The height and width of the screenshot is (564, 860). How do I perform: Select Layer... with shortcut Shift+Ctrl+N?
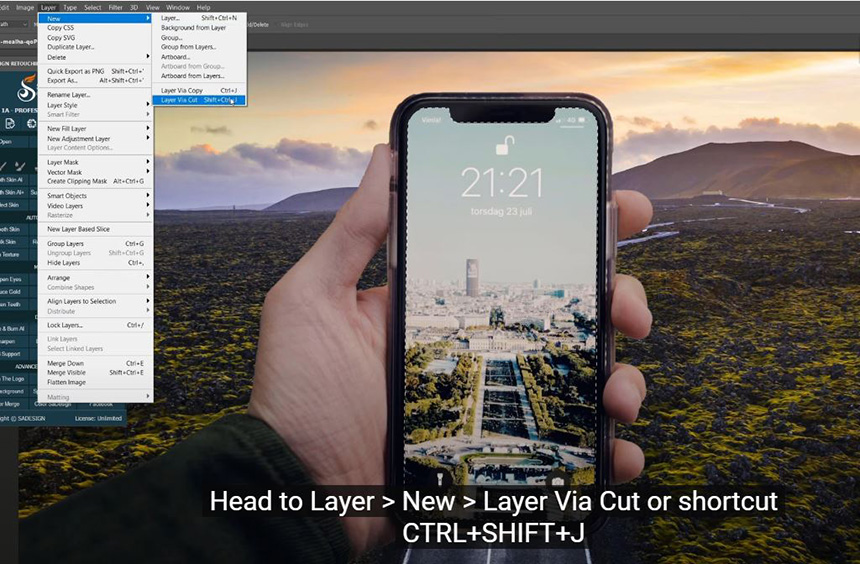(200, 18)
